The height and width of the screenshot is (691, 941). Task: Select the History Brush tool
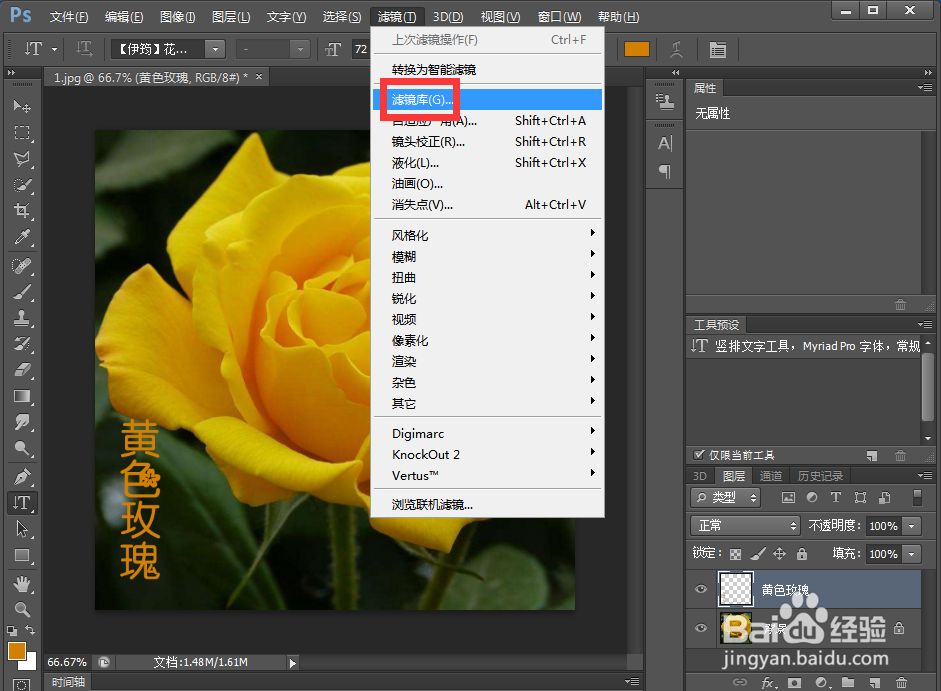[x=22, y=344]
